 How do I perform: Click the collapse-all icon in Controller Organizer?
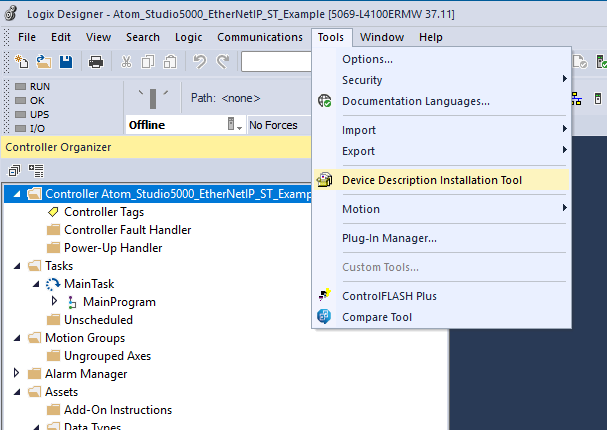click(14, 171)
